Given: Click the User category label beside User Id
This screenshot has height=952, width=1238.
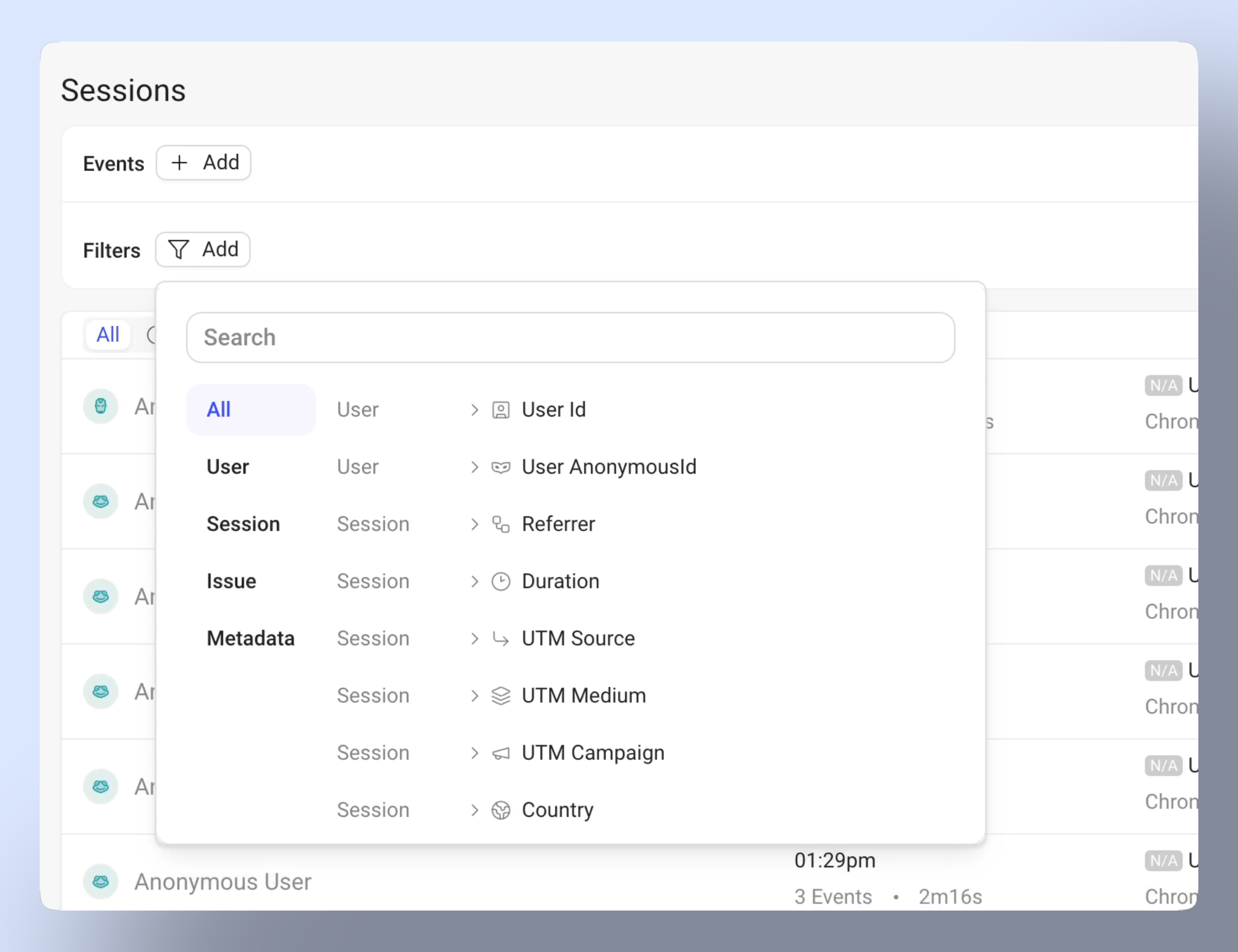Looking at the screenshot, I should point(358,410).
